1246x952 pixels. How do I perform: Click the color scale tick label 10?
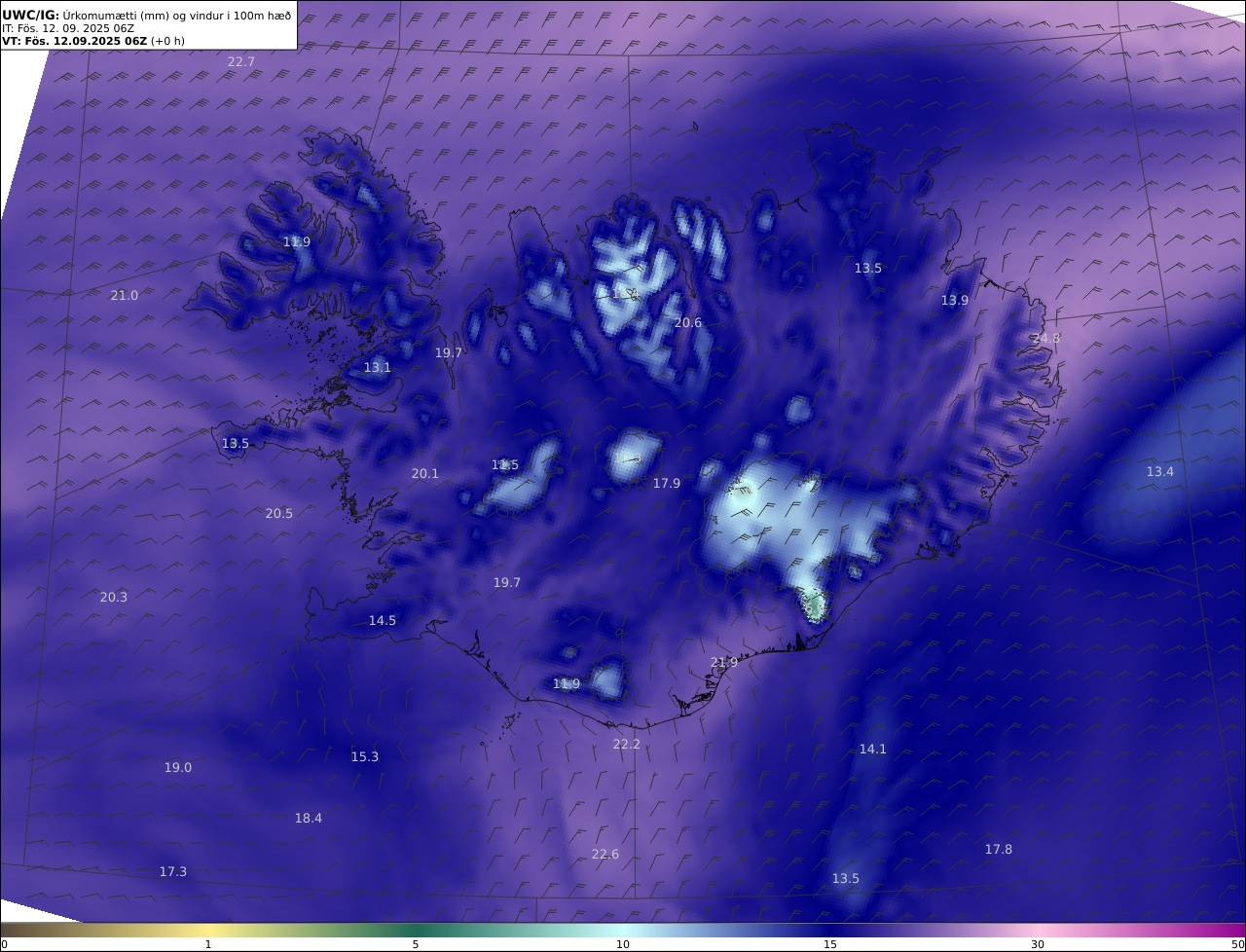point(623,944)
